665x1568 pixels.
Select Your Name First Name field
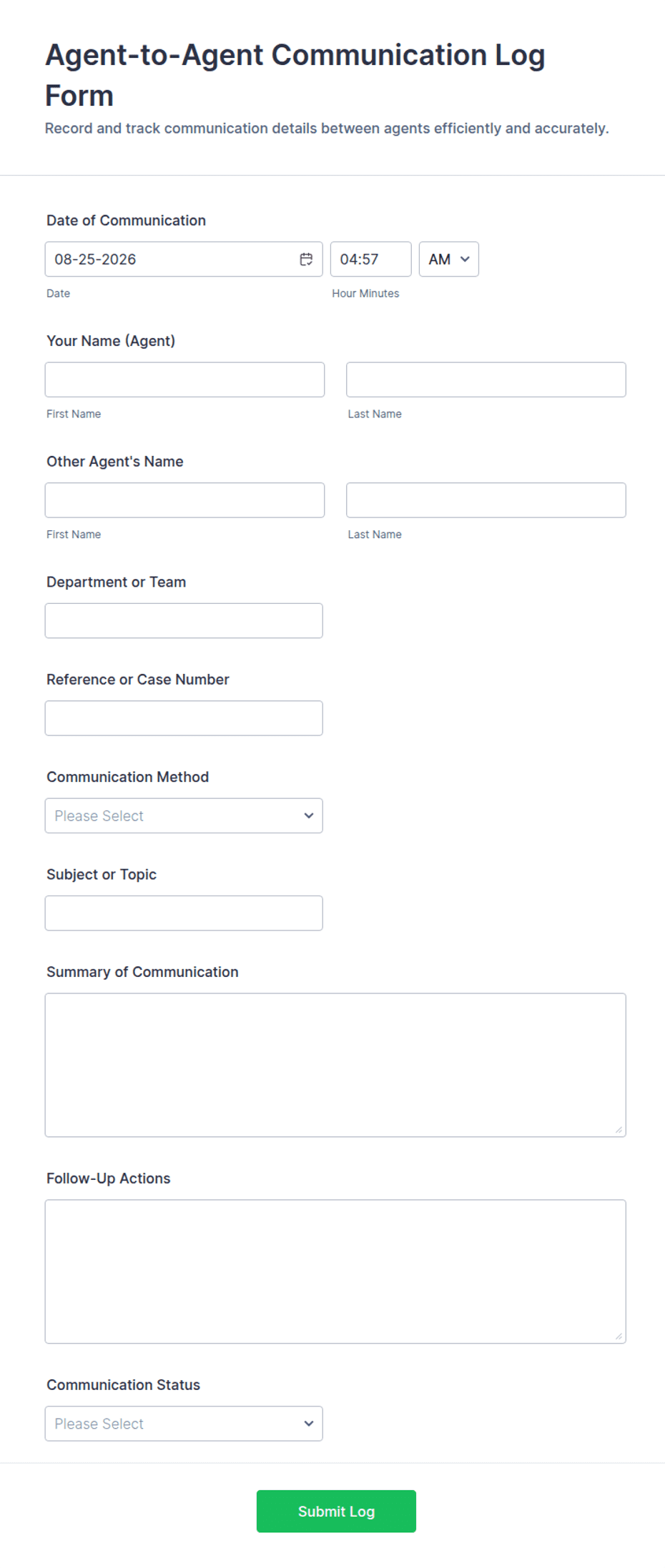[x=184, y=379]
